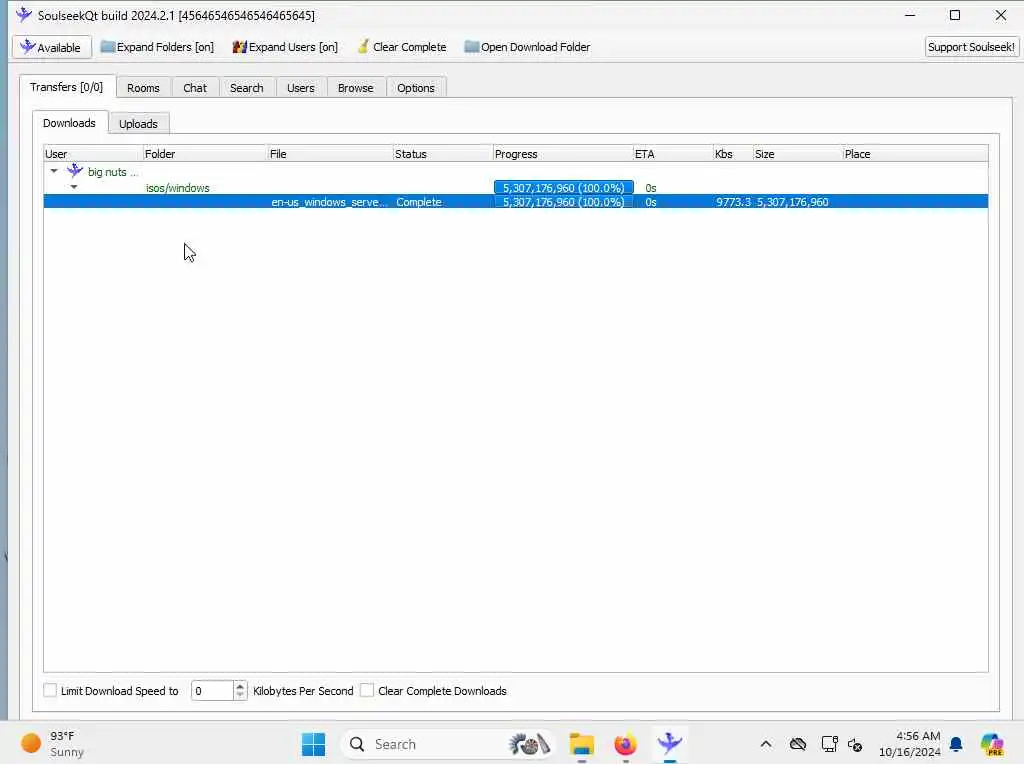The height and width of the screenshot is (764, 1024).
Task: Select the isos/windows folder entry
Action: click(x=178, y=188)
